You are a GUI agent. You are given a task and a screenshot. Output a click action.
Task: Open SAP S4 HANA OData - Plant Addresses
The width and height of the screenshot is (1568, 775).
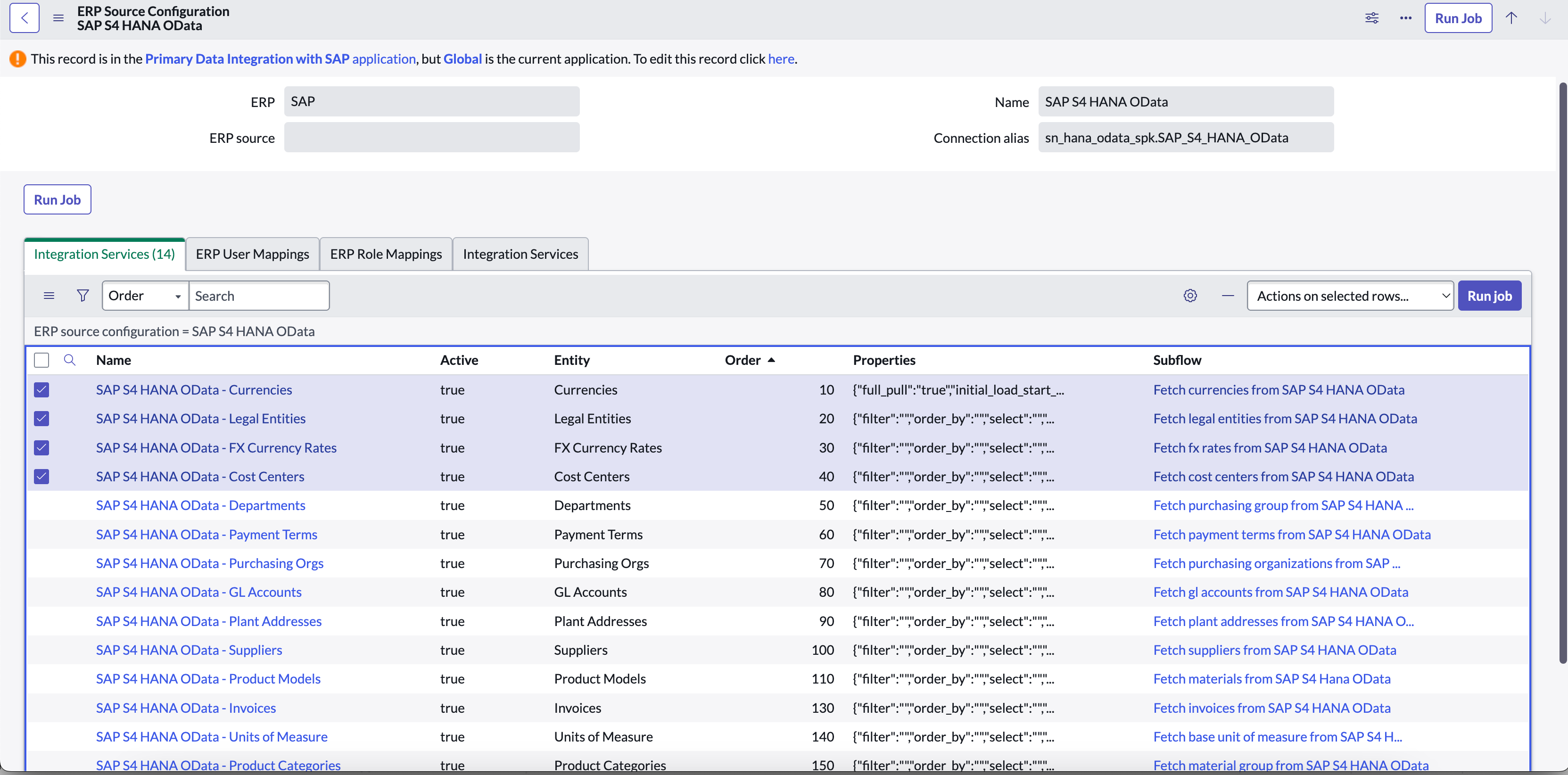pos(209,621)
